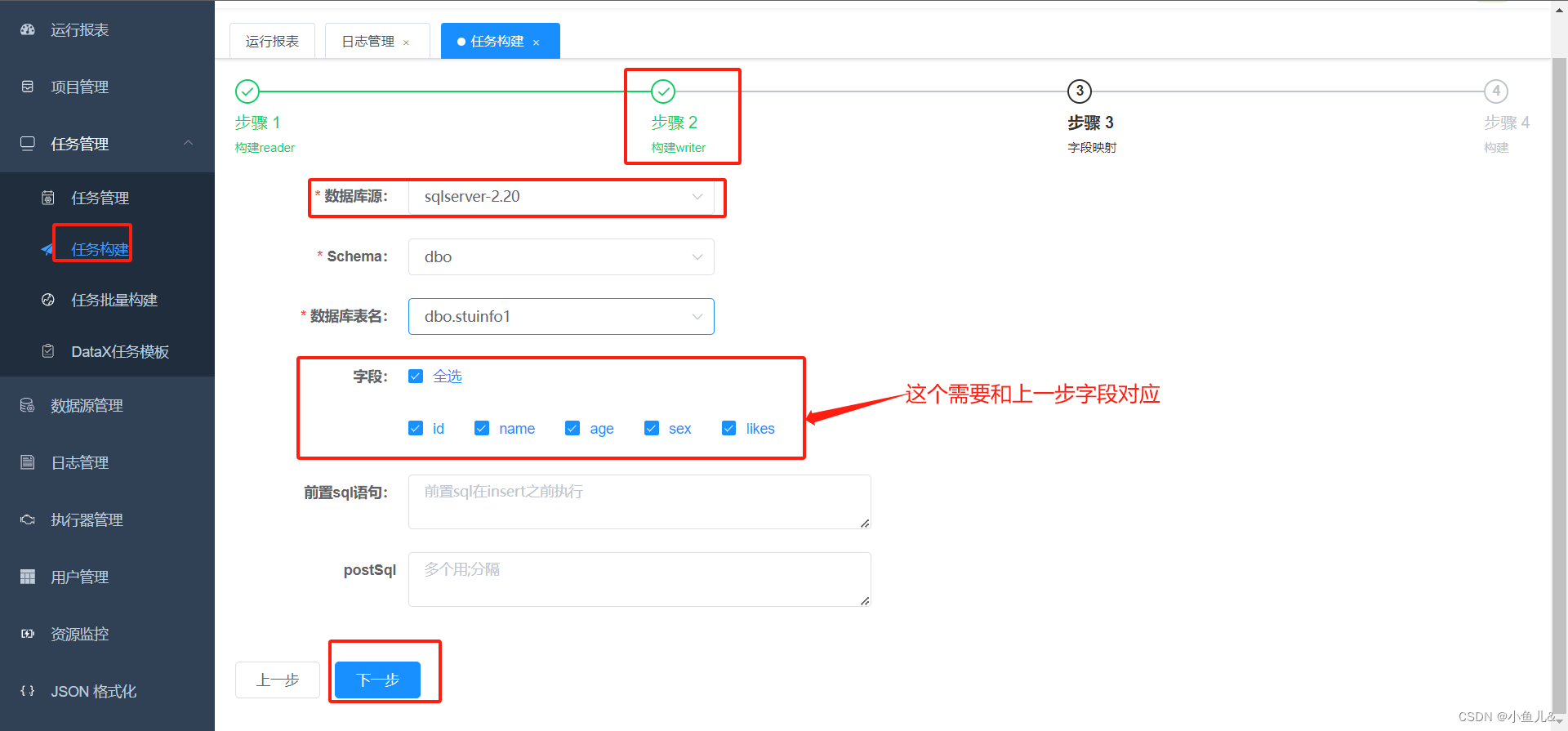This screenshot has height=731, width=1568.
Task: Open 任务批量构建 submenu item
Action: [x=107, y=300]
